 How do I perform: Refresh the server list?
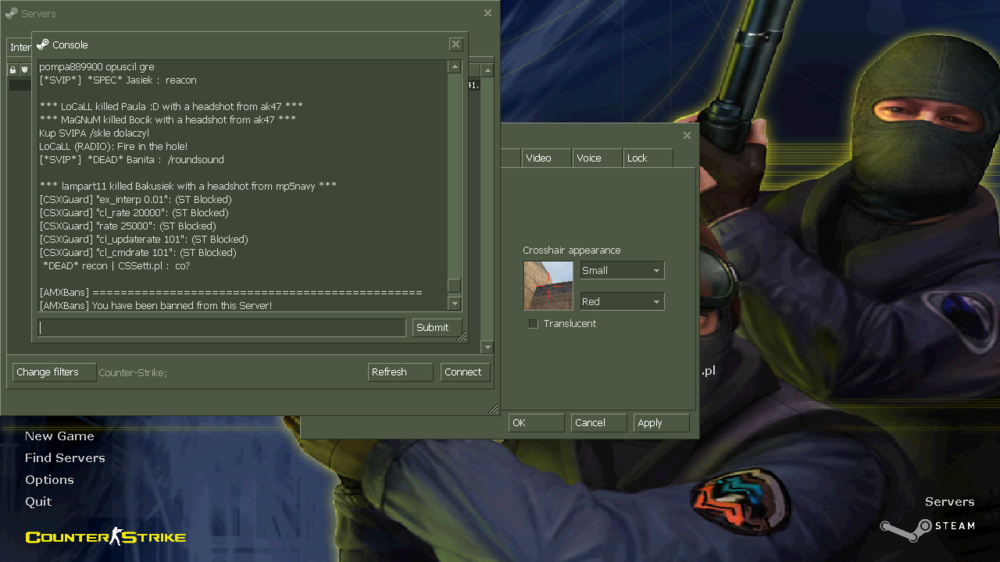(400, 373)
